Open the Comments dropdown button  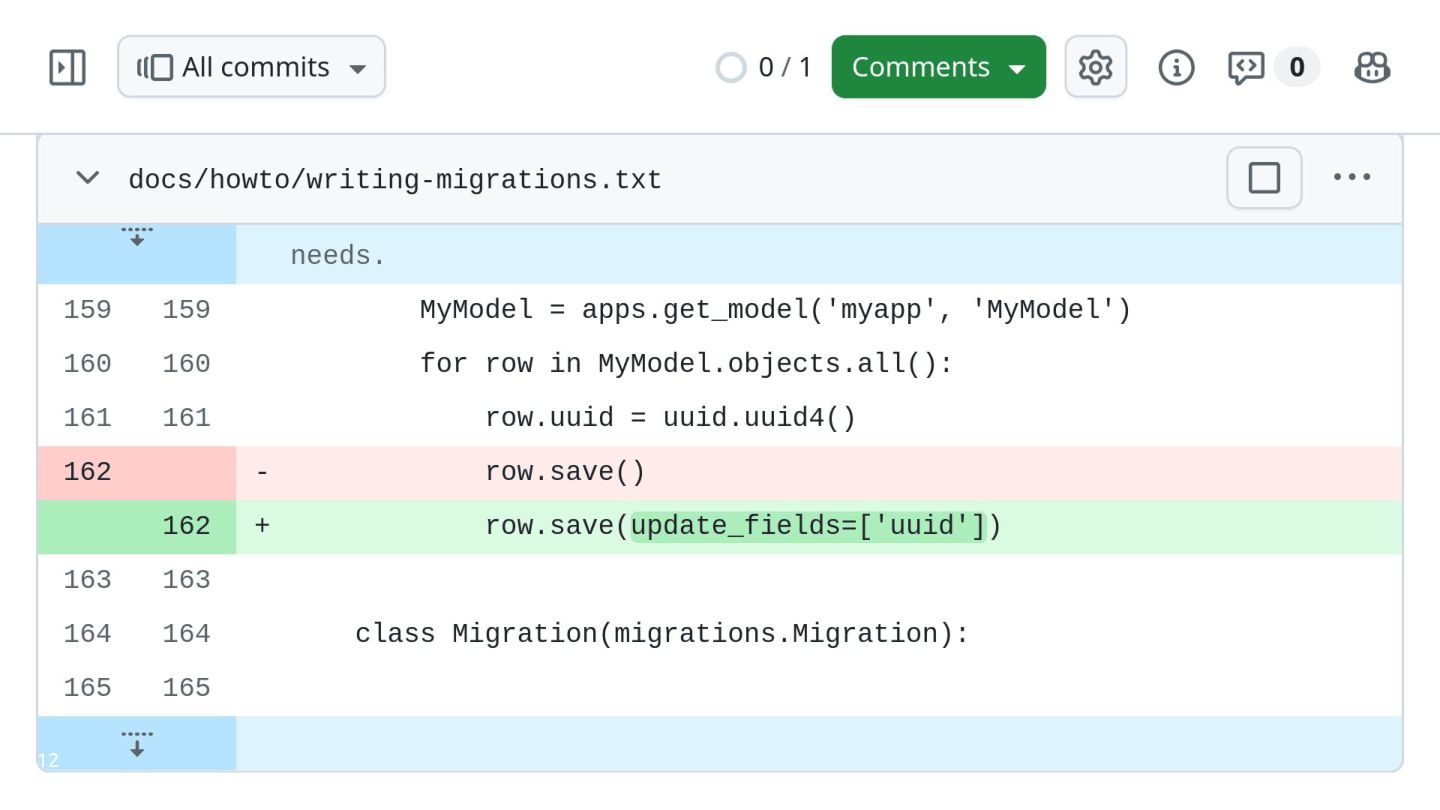[x=938, y=67]
